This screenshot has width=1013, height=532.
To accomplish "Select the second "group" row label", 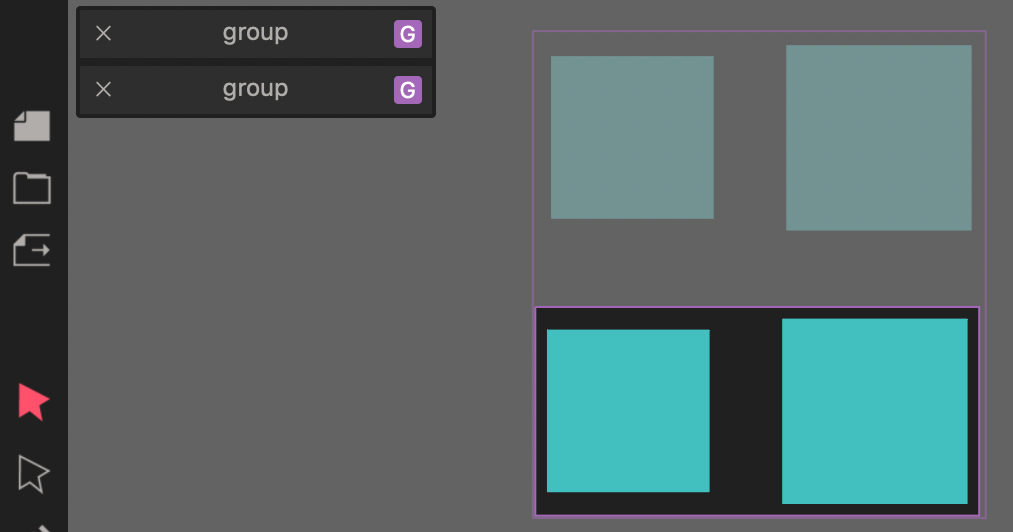I will 255,89.
